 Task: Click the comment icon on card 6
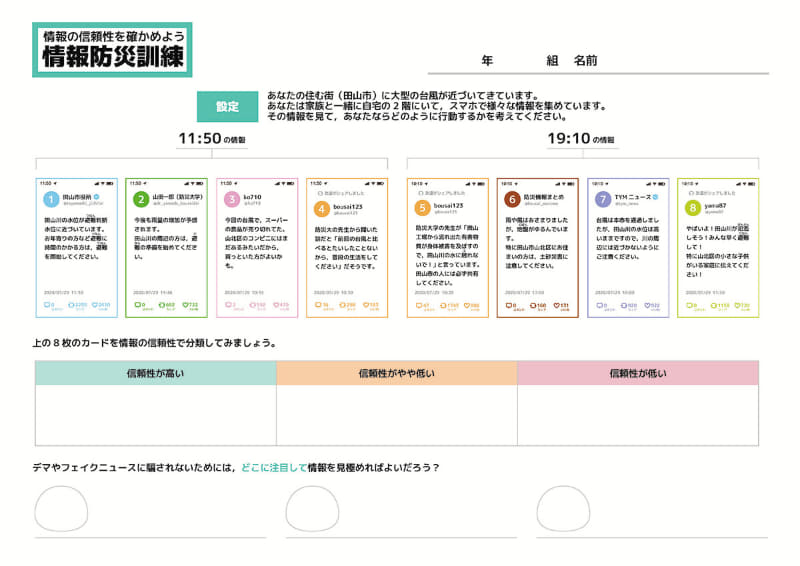pos(509,305)
